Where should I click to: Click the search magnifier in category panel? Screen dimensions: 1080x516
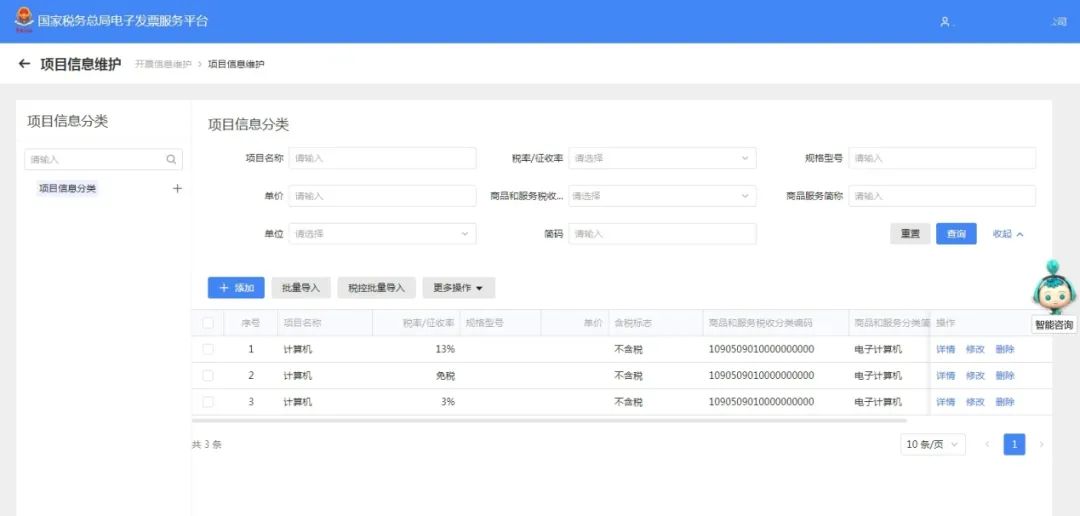(x=171, y=159)
